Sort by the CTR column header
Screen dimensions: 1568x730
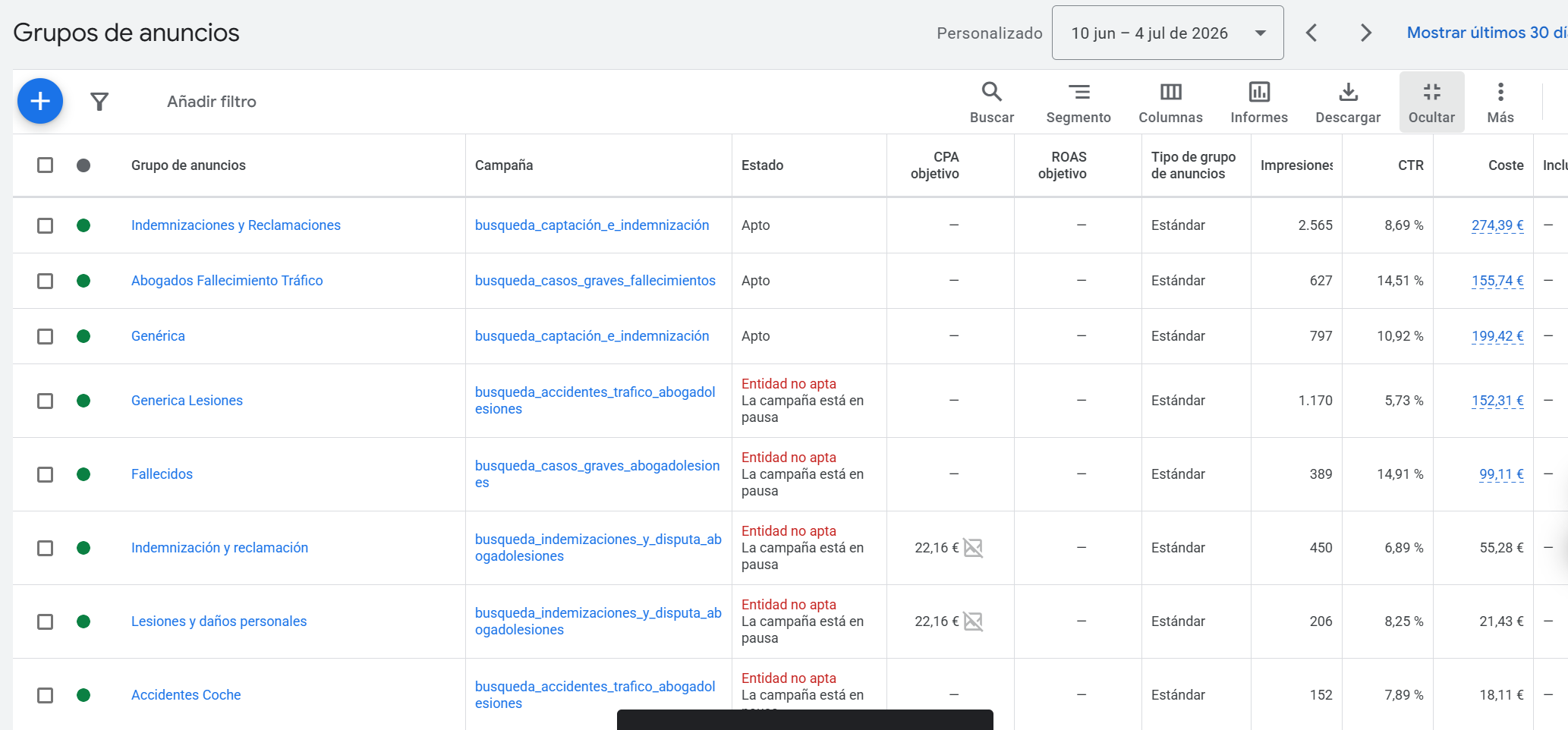[1410, 165]
